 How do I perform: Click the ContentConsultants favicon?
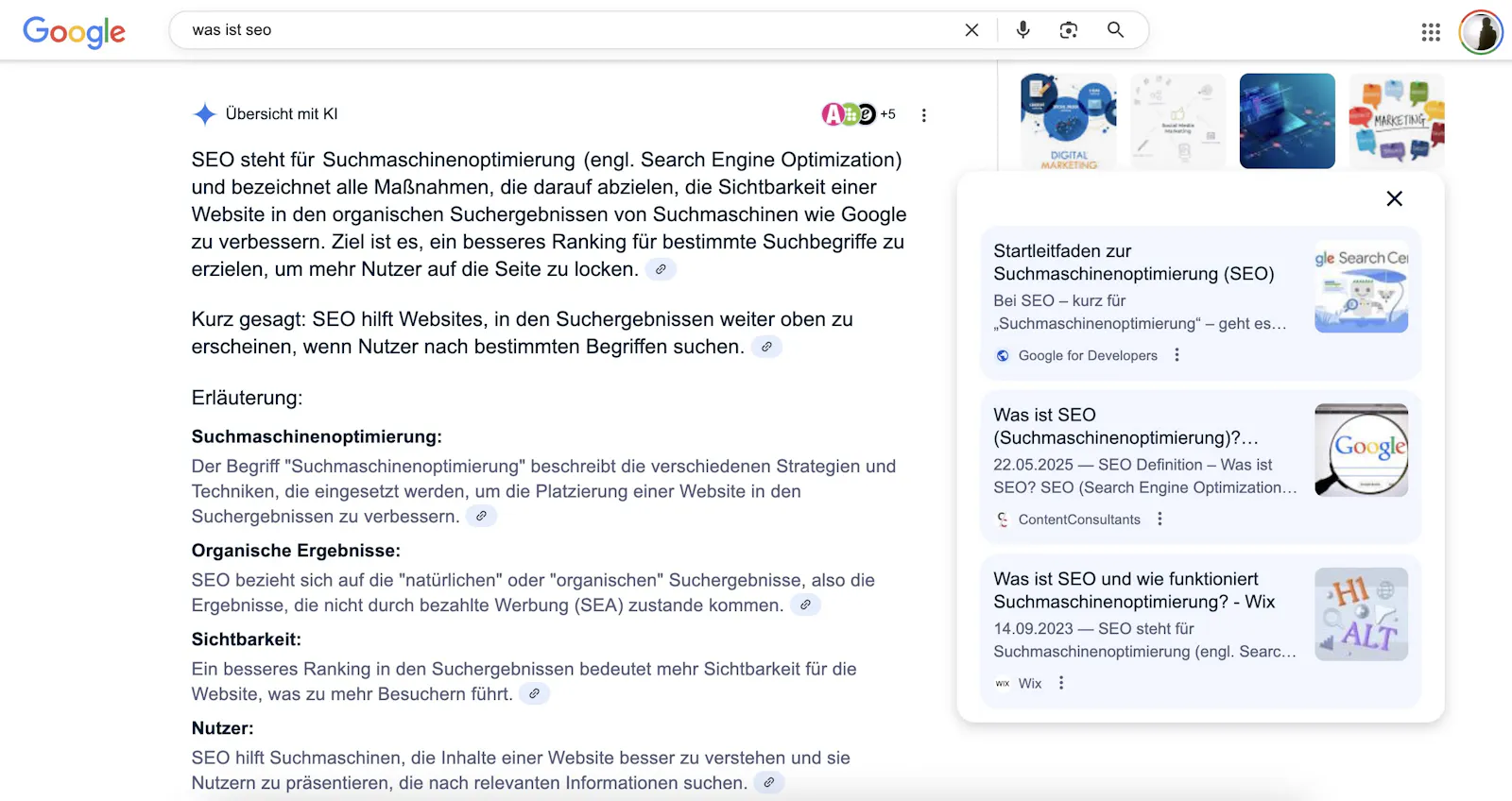click(1003, 520)
